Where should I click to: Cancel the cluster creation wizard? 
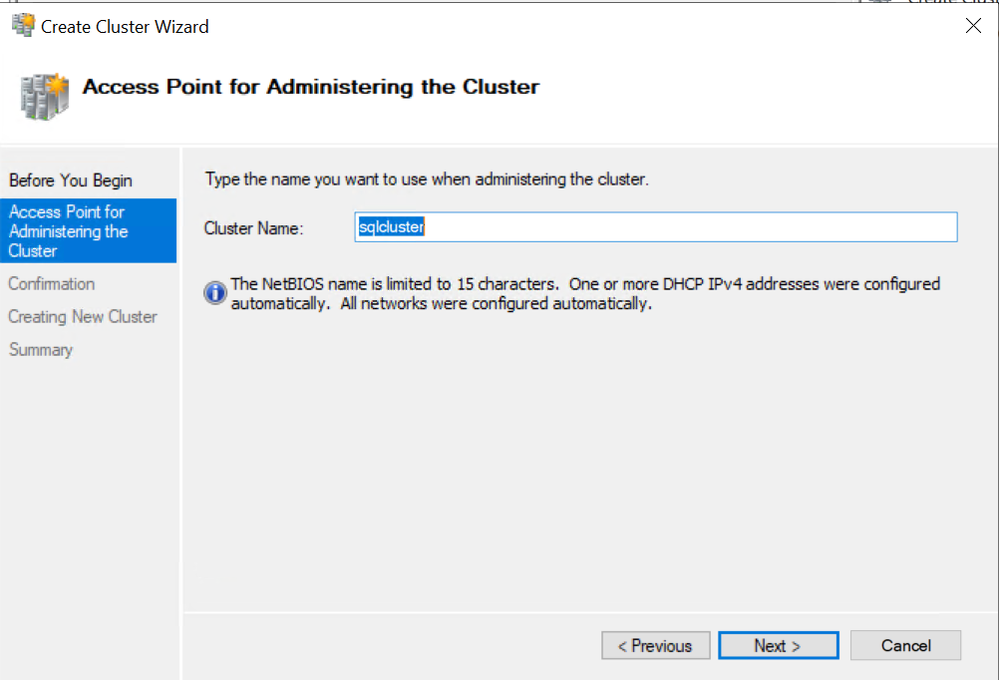(x=905, y=646)
